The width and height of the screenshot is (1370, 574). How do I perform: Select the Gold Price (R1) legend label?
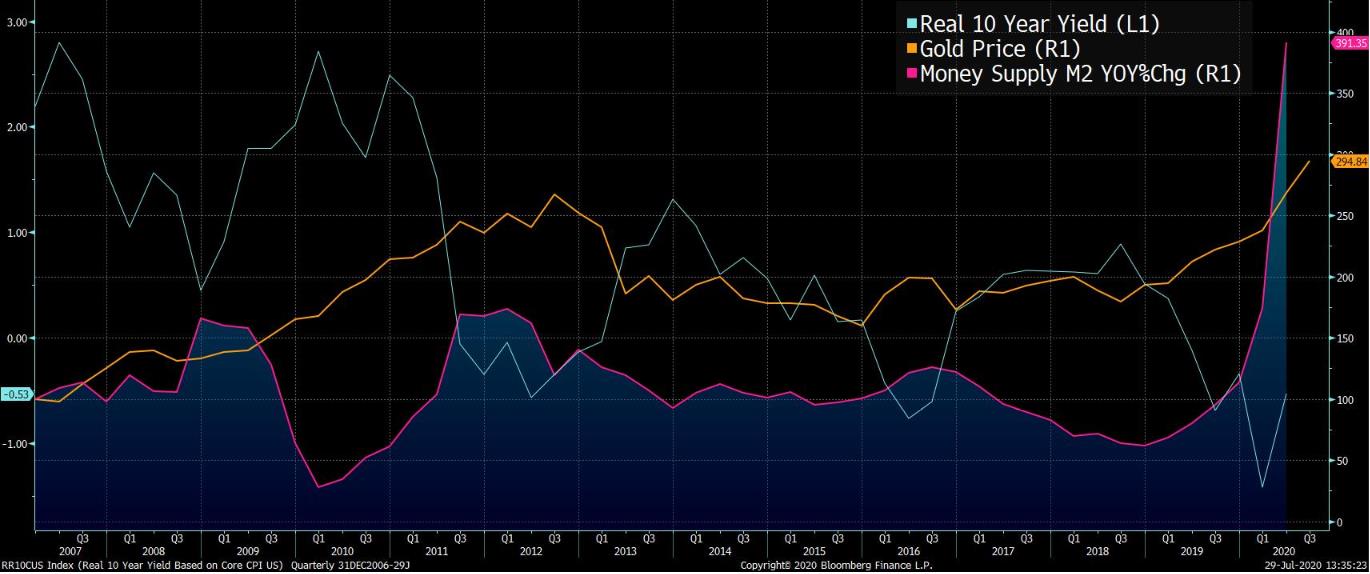tap(1000, 49)
